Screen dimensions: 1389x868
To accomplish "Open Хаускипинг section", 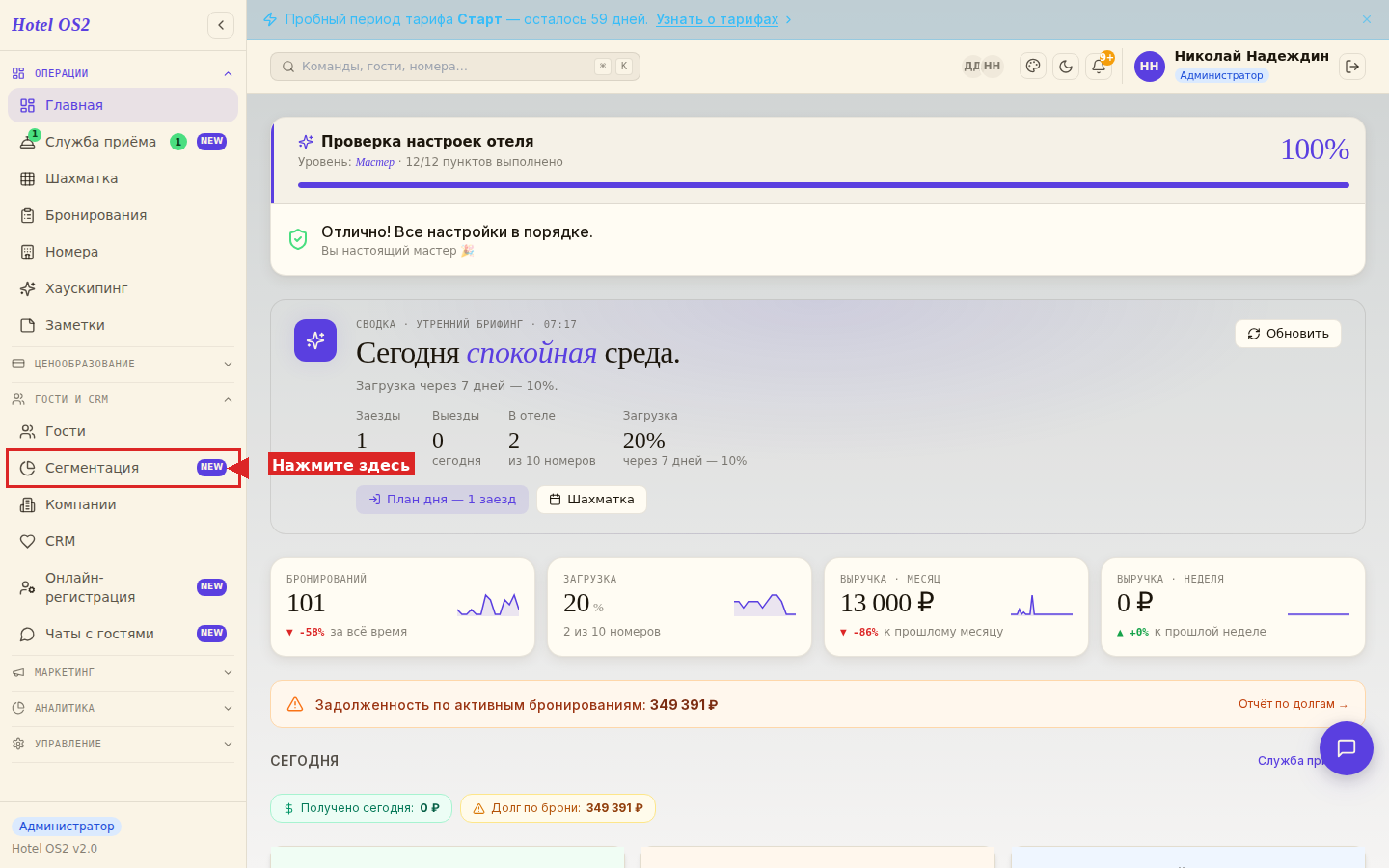I will [x=123, y=288].
